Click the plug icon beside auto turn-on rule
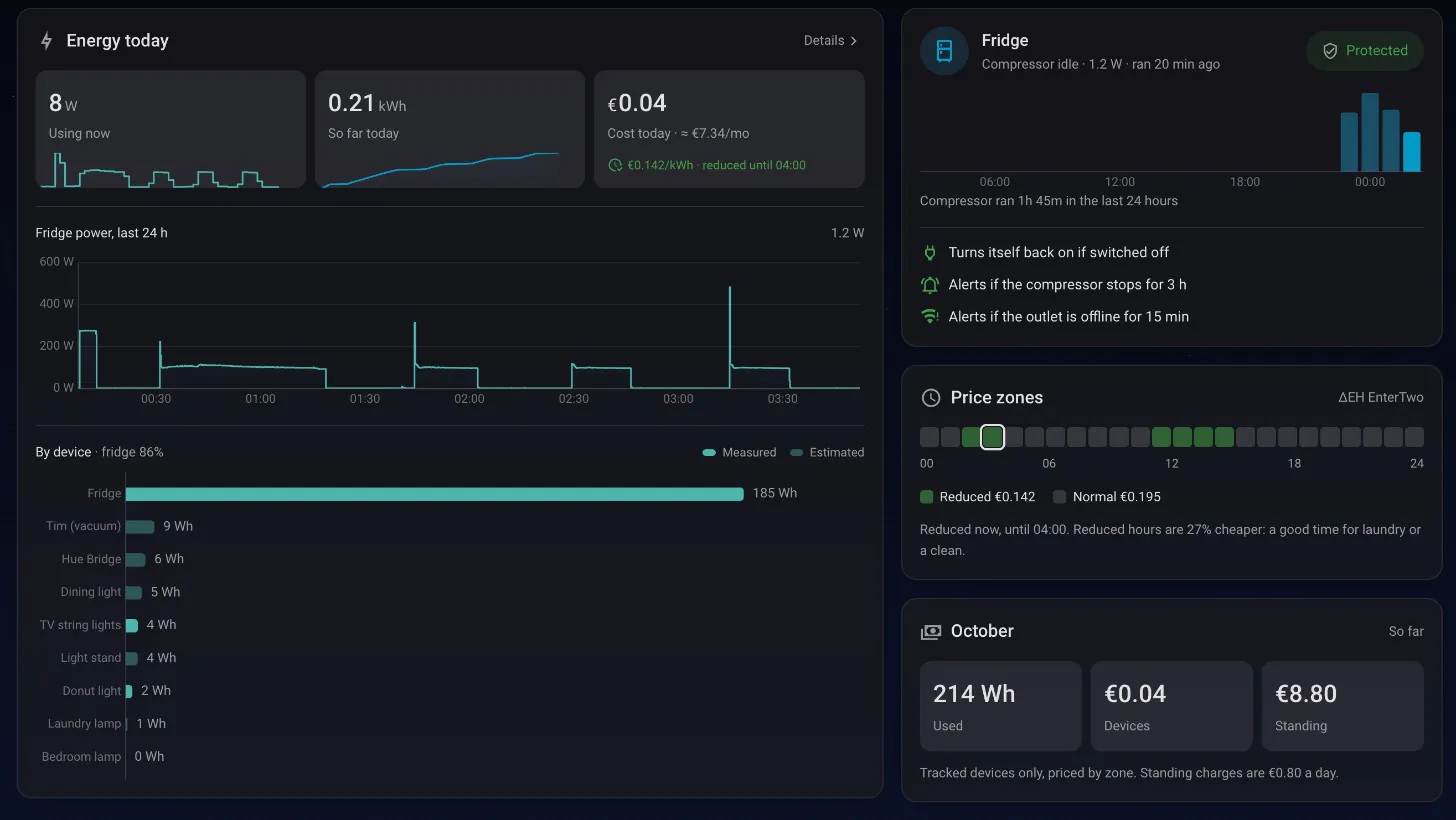Image resolution: width=1456 pixels, height=820 pixels. pyautogui.click(x=930, y=253)
